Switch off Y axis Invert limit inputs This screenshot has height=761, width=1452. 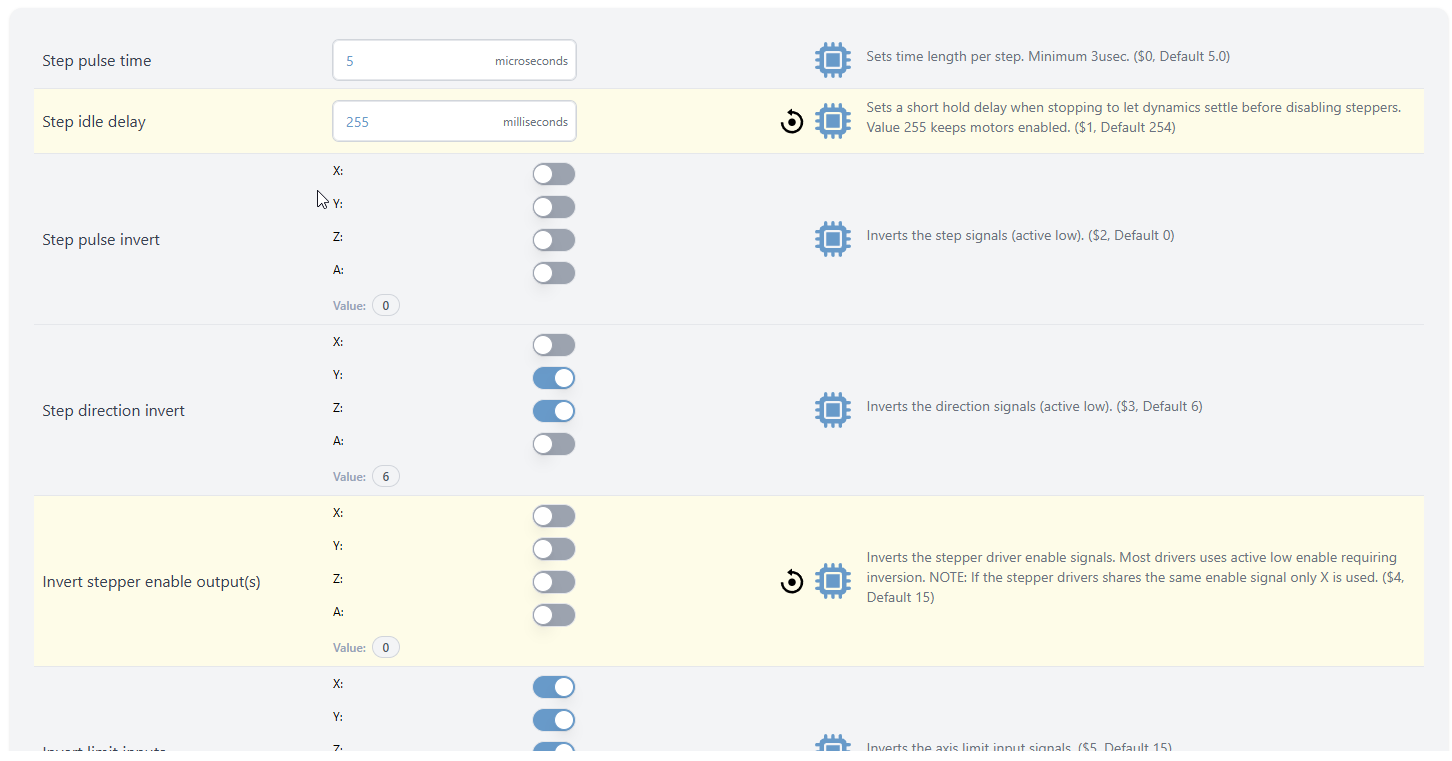point(554,720)
